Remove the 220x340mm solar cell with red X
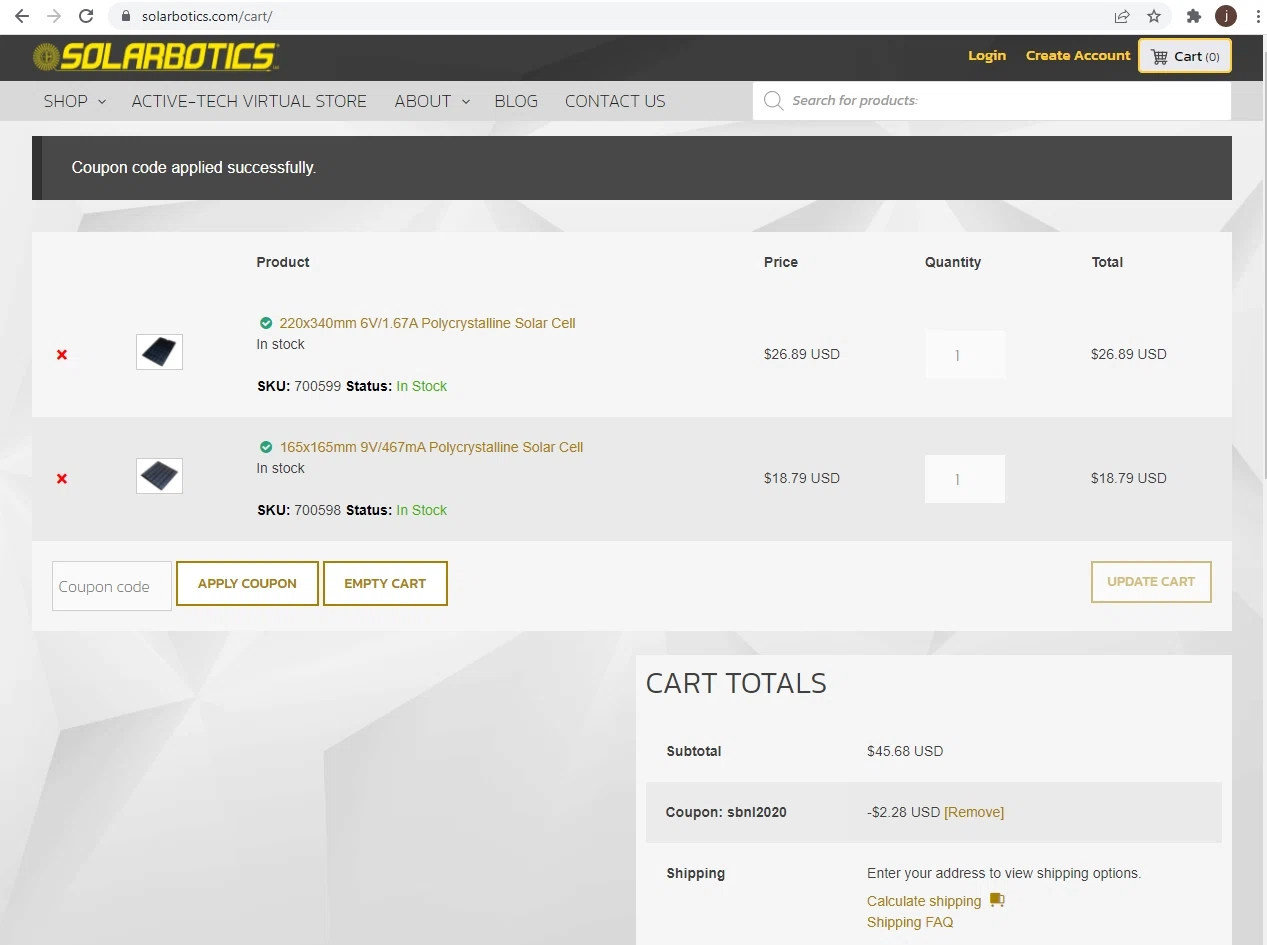This screenshot has width=1267, height=945. click(x=62, y=354)
